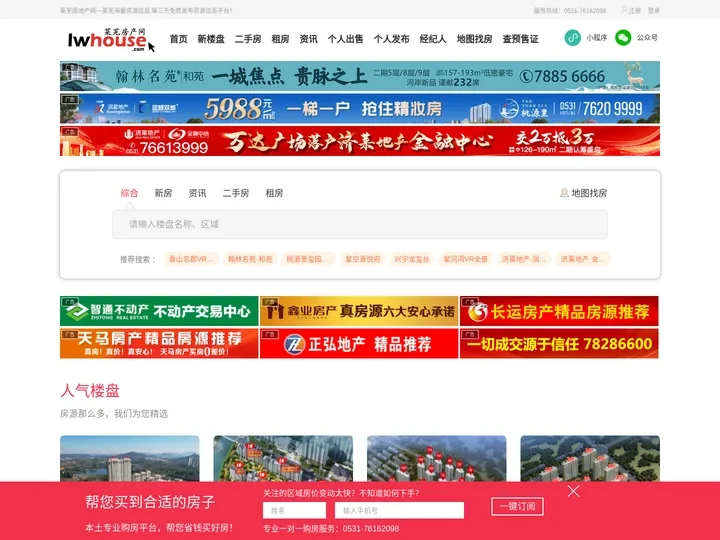
Task: Open 新楼盘 navigation item
Action: [x=211, y=39]
